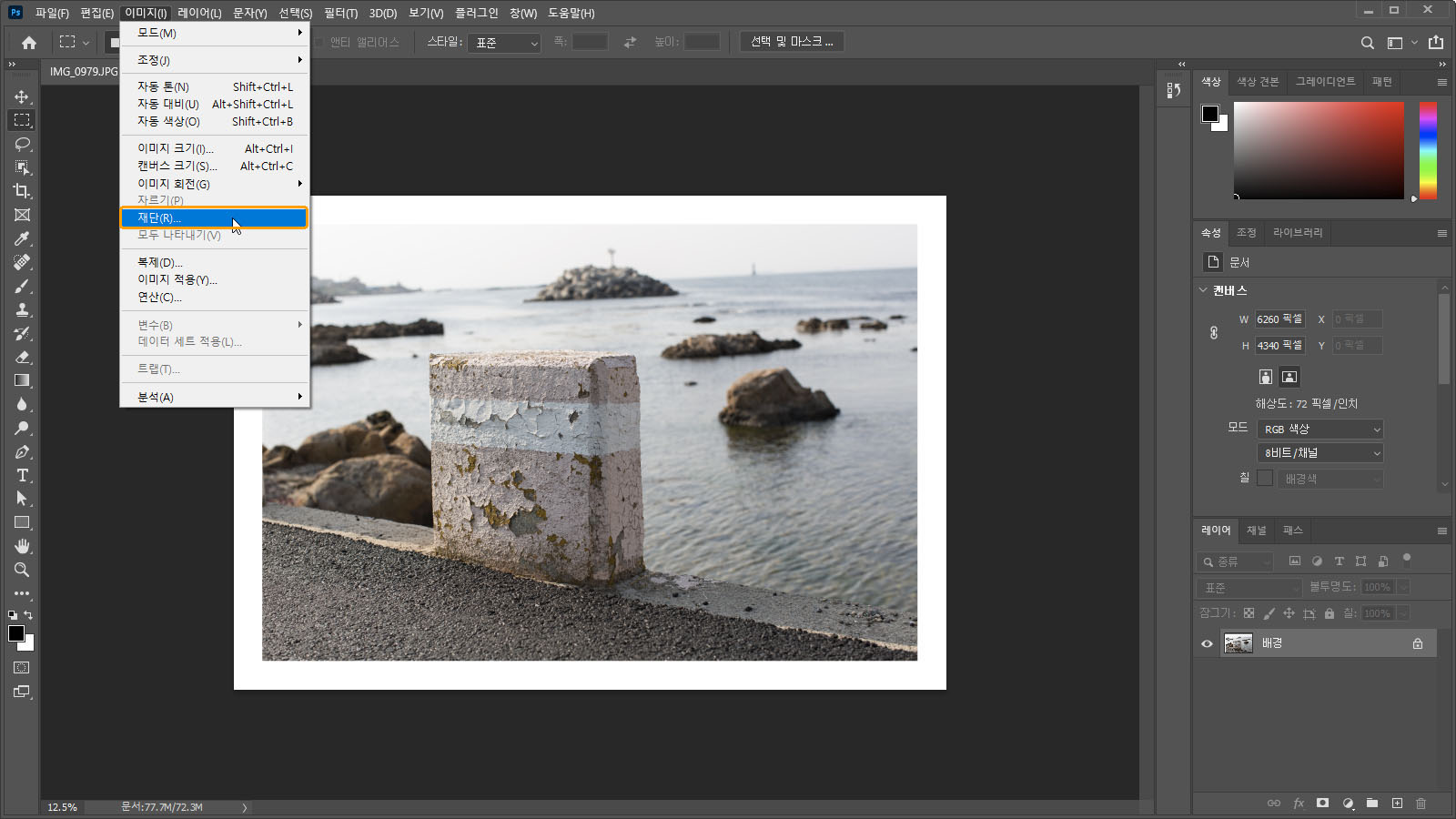This screenshot has width=1456, height=819.
Task: Click the hue spectrum slider bar
Action: coord(1428,150)
